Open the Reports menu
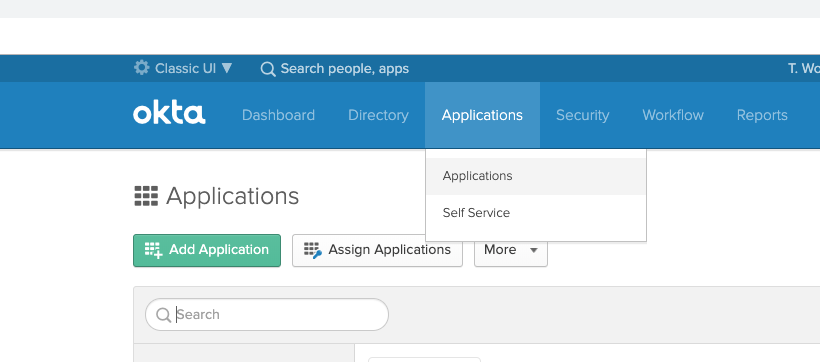Viewport: 820px width, 362px height. pos(762,115)
